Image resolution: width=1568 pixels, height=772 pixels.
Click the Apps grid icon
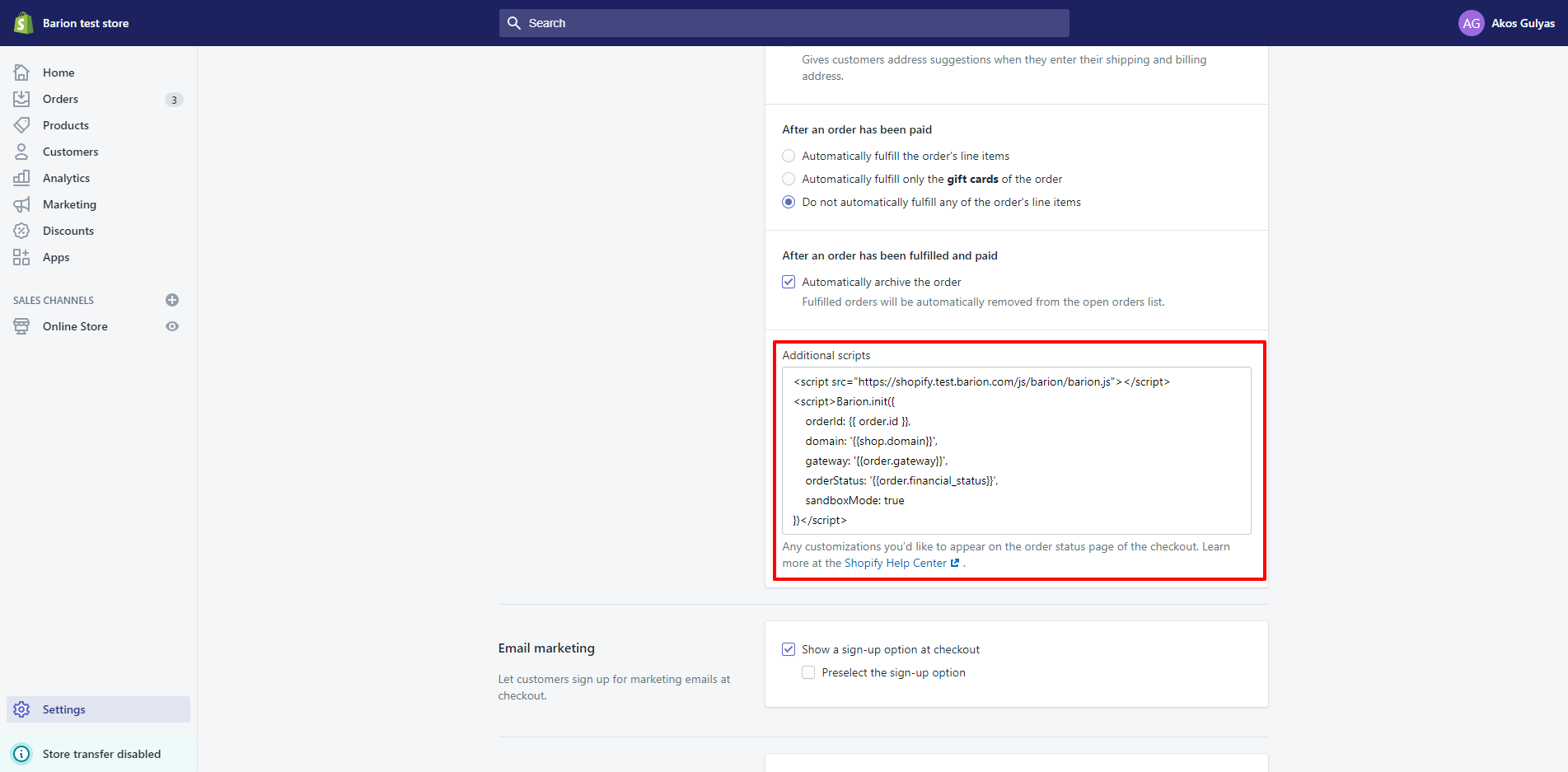[21, 257]
